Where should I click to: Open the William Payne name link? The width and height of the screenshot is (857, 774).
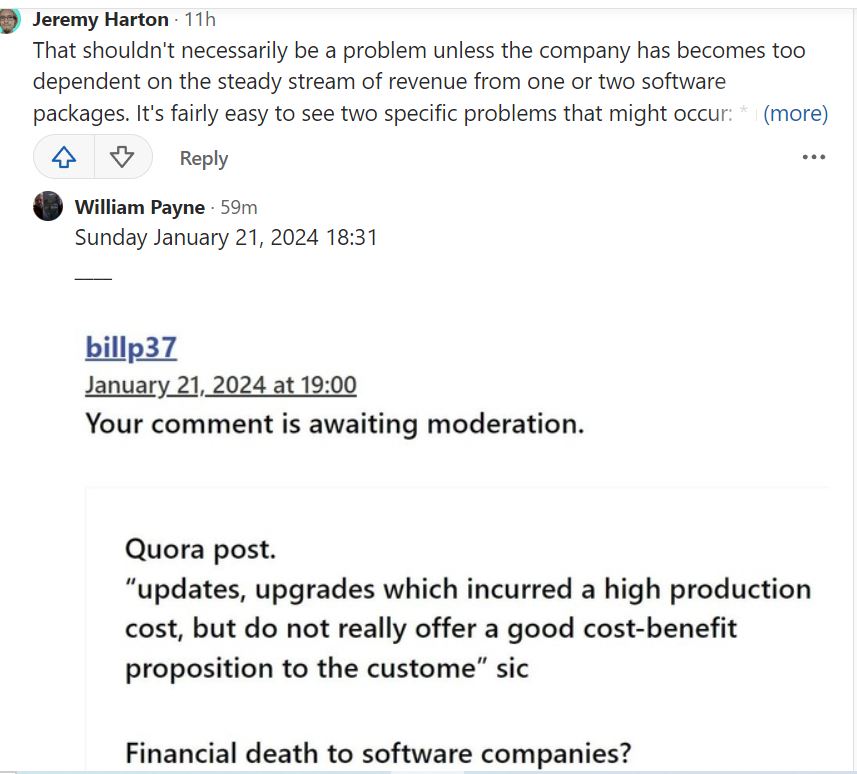coord(140,207)
